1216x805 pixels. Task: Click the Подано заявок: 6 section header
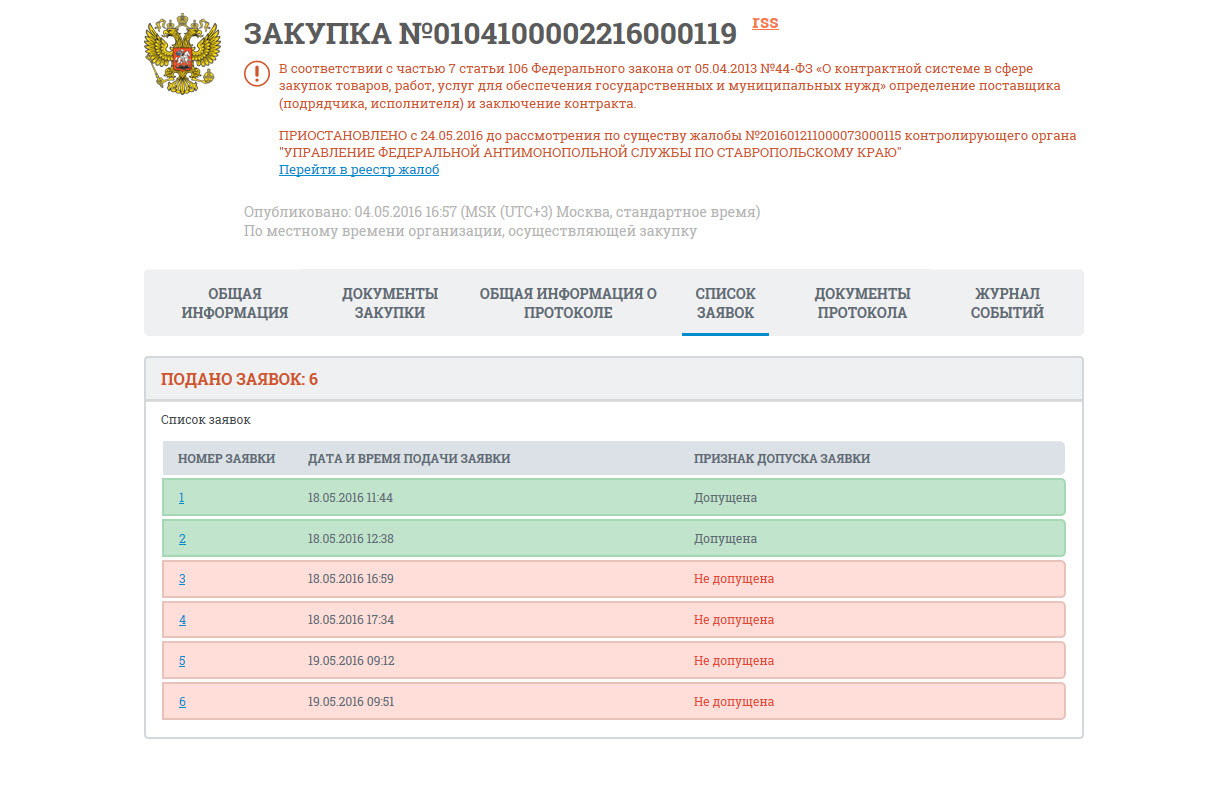239,380
